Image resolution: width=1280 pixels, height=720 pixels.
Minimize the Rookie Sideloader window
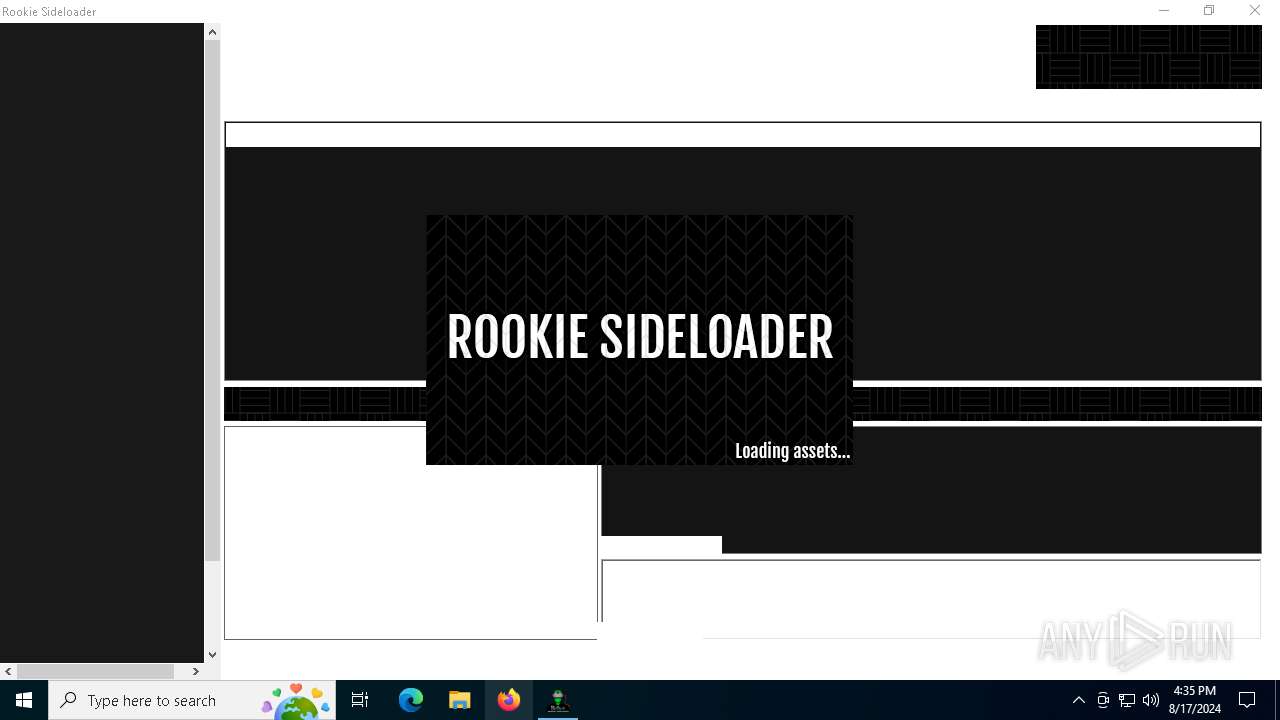pos(1164,11)
